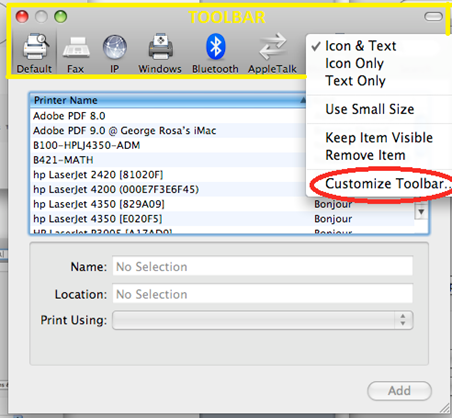Select Text Only in context menu
This screenshot has height=418, width=452.
pyautogui.click(x=355, y=81)
